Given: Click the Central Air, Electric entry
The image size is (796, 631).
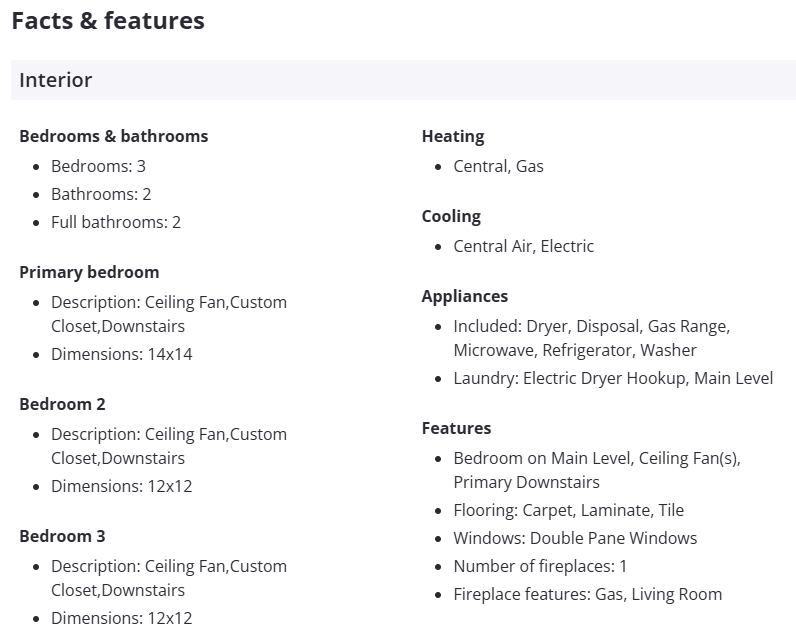Looking at the screenshot, I should [523, 246].
